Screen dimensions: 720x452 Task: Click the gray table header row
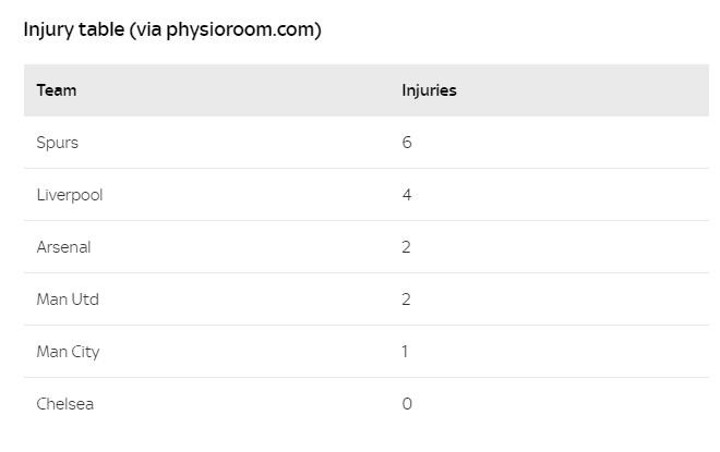point(366,90)
